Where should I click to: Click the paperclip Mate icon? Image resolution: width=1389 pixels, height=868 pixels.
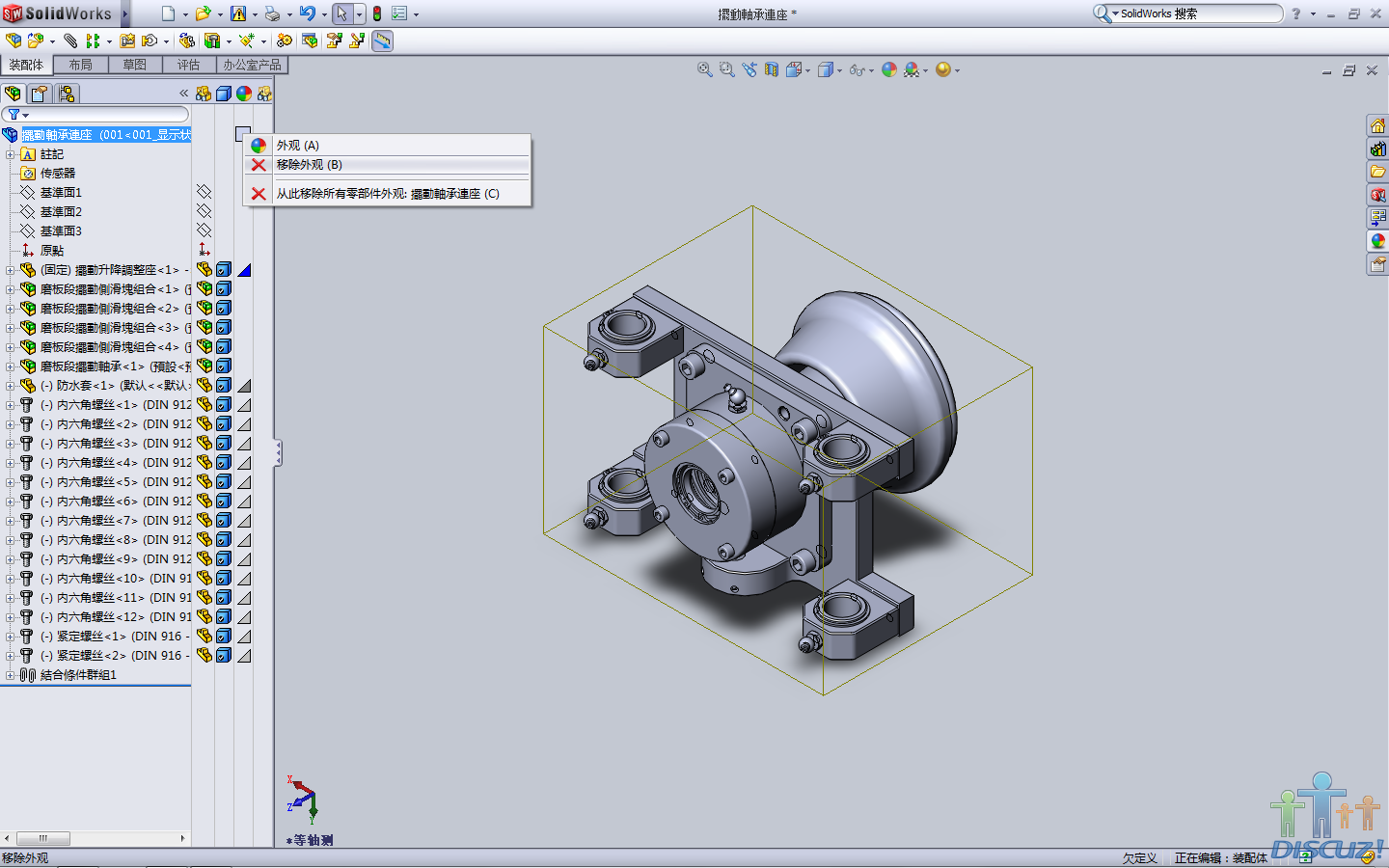click(x=70, y=41)
